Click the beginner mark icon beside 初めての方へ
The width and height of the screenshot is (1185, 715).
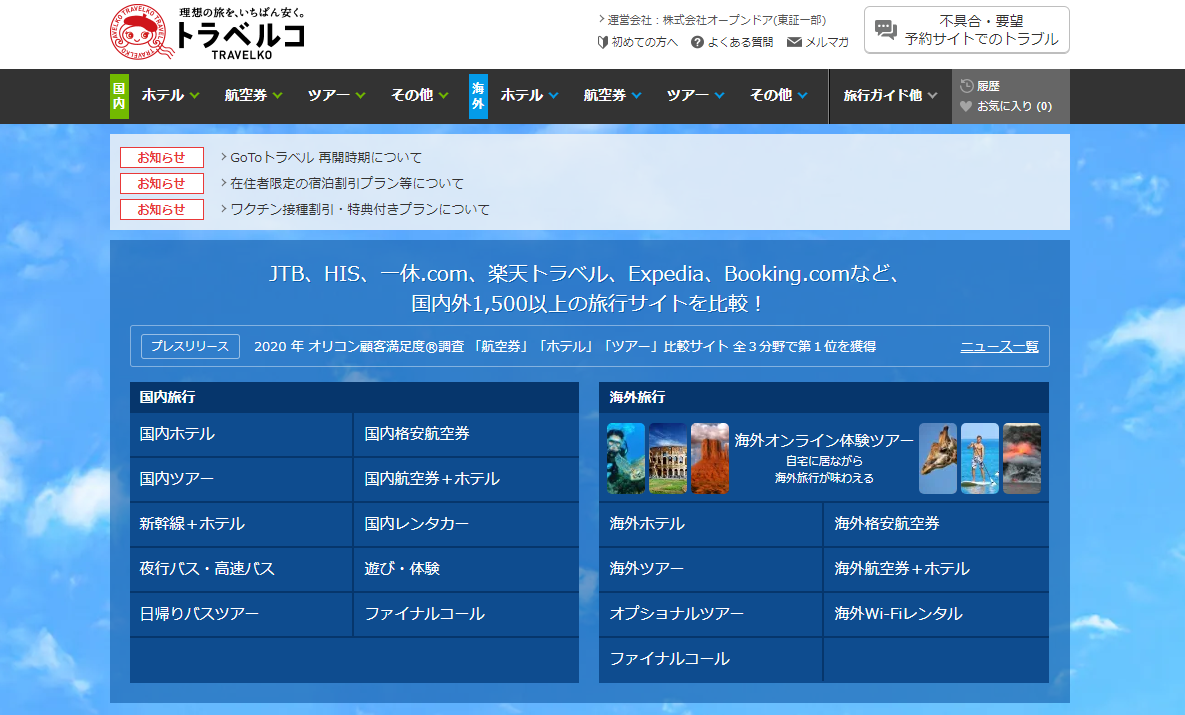pyautogui.click(x=602, y=42)
